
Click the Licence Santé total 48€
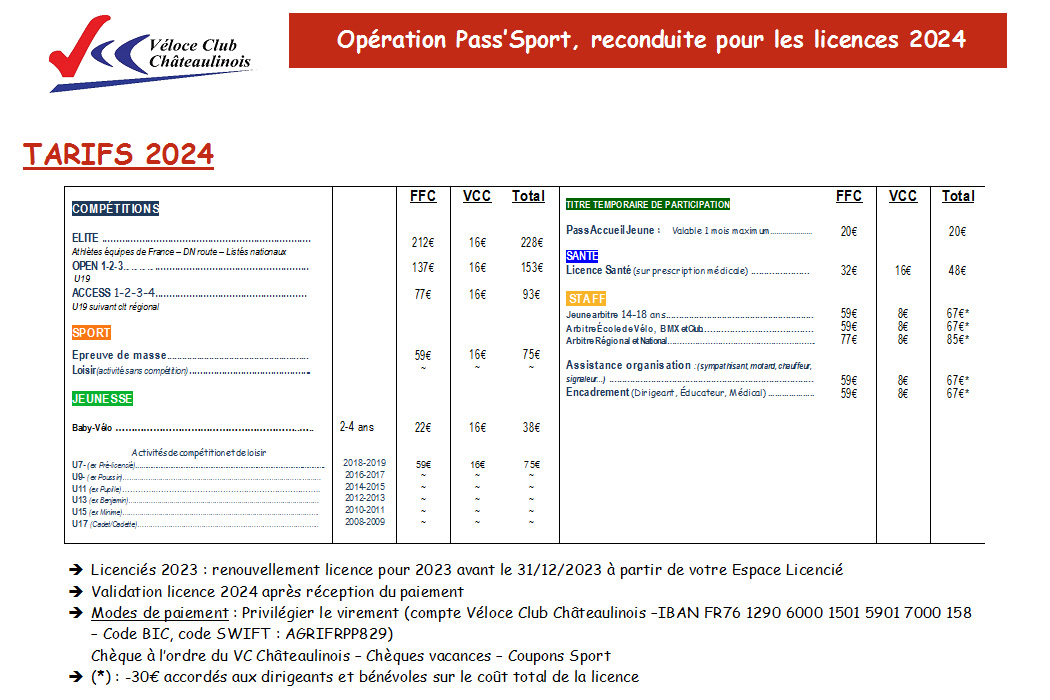pyautogui.click(x=957, y=270)
